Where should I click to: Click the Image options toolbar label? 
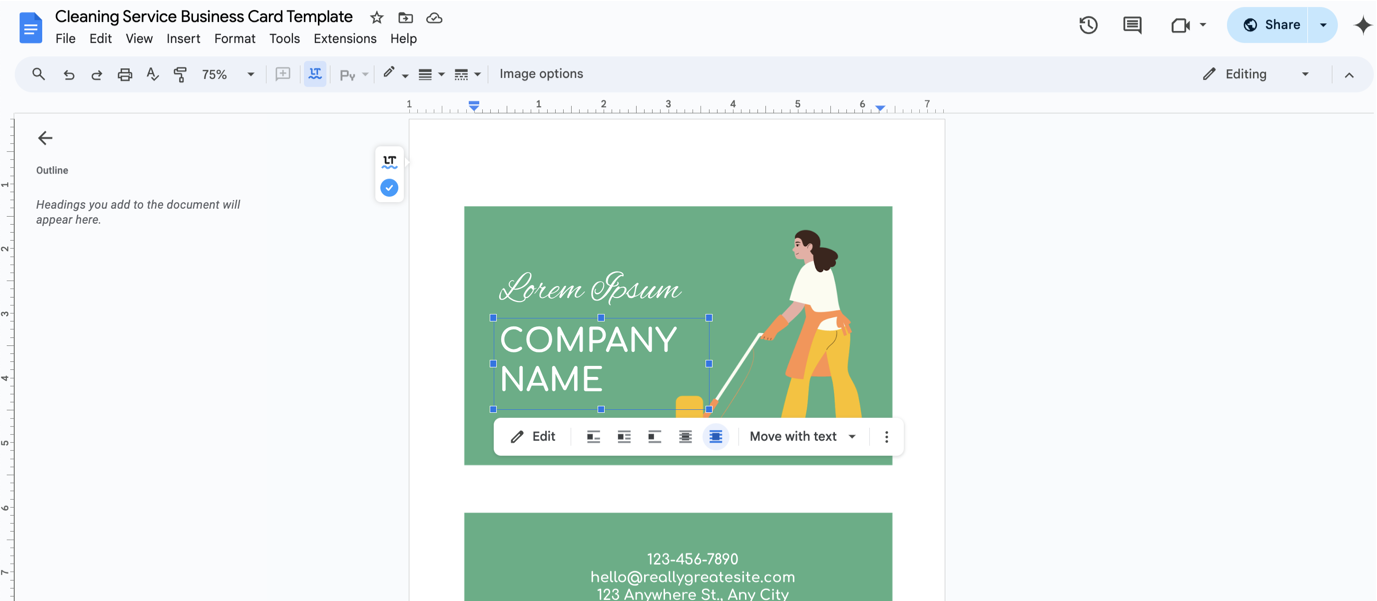point(541,73)
